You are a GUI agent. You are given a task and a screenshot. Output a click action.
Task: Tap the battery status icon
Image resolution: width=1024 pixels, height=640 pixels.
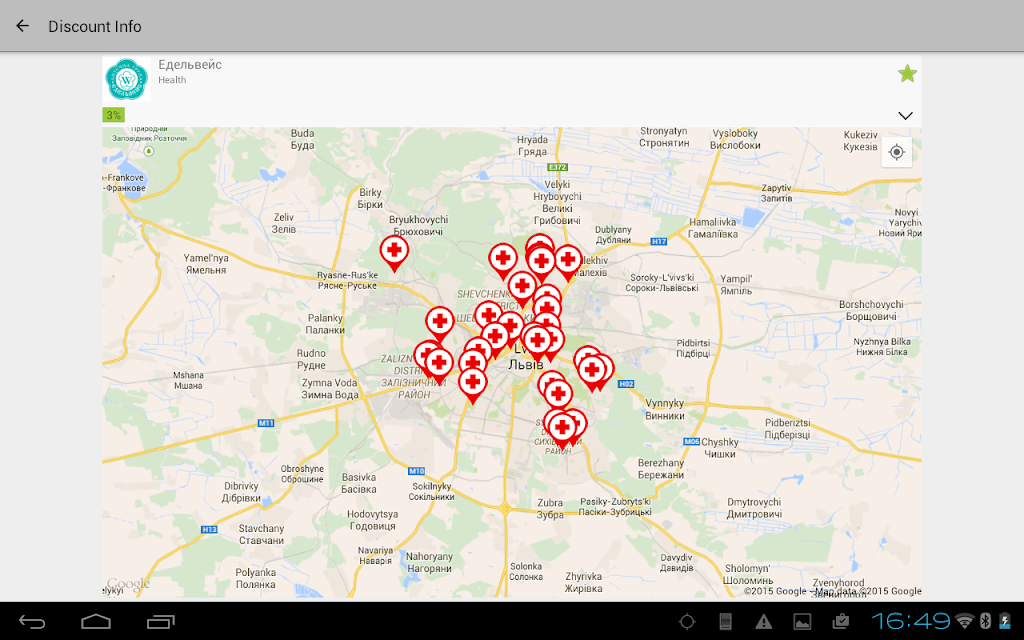[1005, 621]
